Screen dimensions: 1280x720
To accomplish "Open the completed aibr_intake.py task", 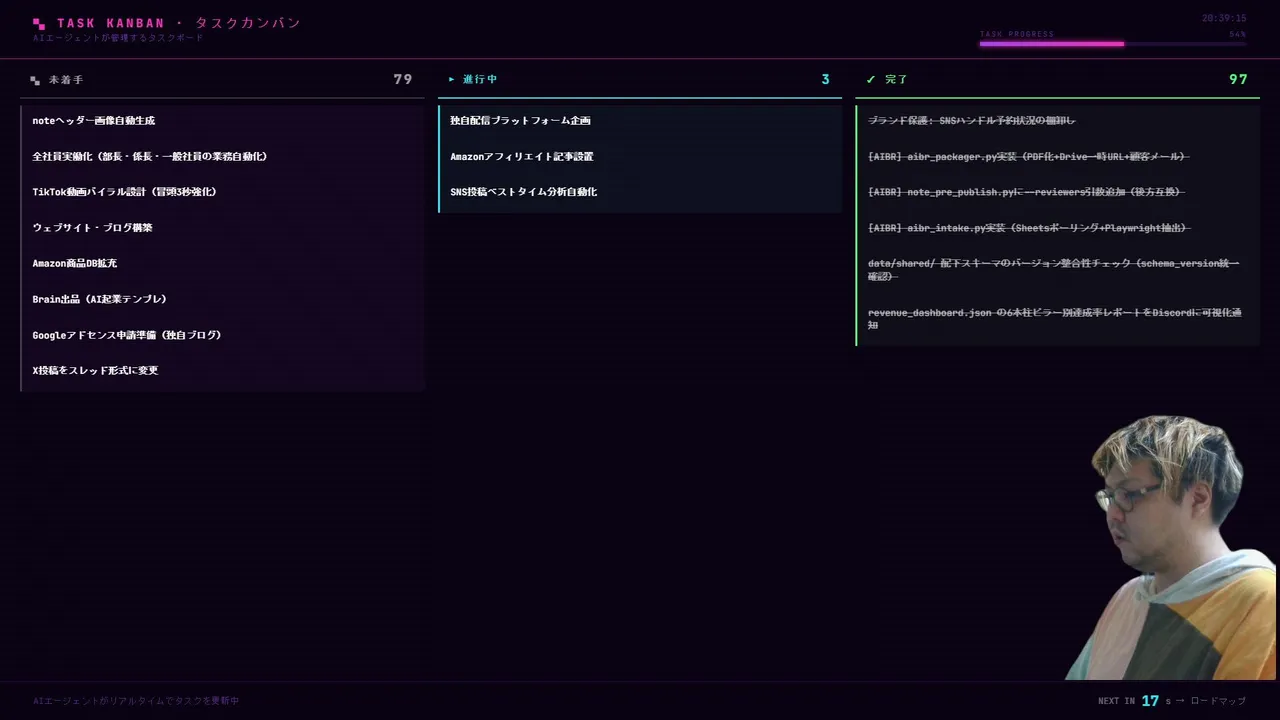I will (x=1058, y=228).
